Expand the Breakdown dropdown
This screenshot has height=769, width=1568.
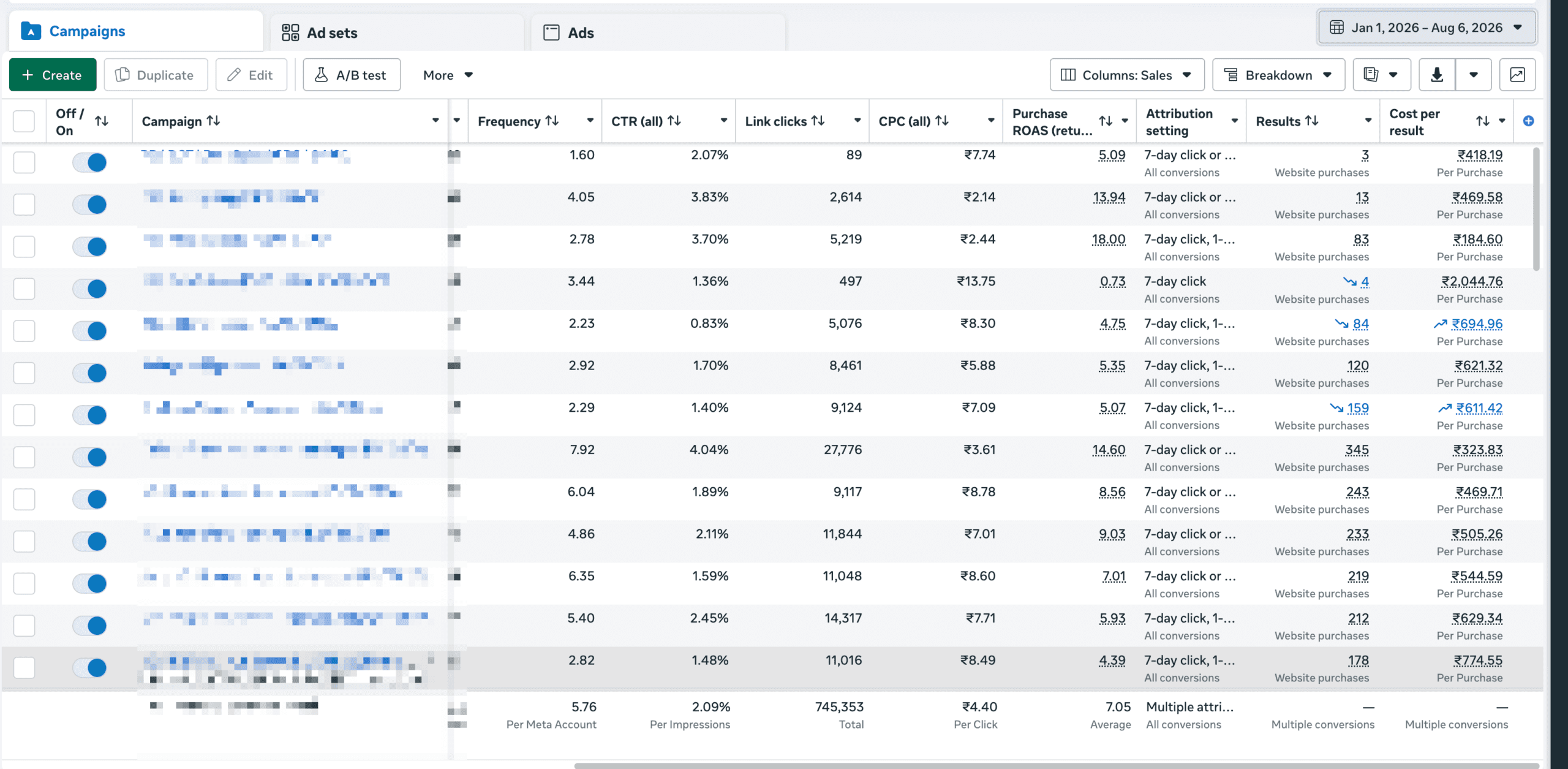[x=1278, y=75]
